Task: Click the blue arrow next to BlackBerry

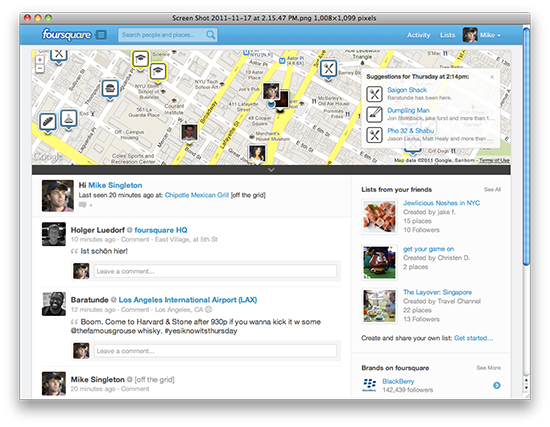Action: click(x=497, y=385)
